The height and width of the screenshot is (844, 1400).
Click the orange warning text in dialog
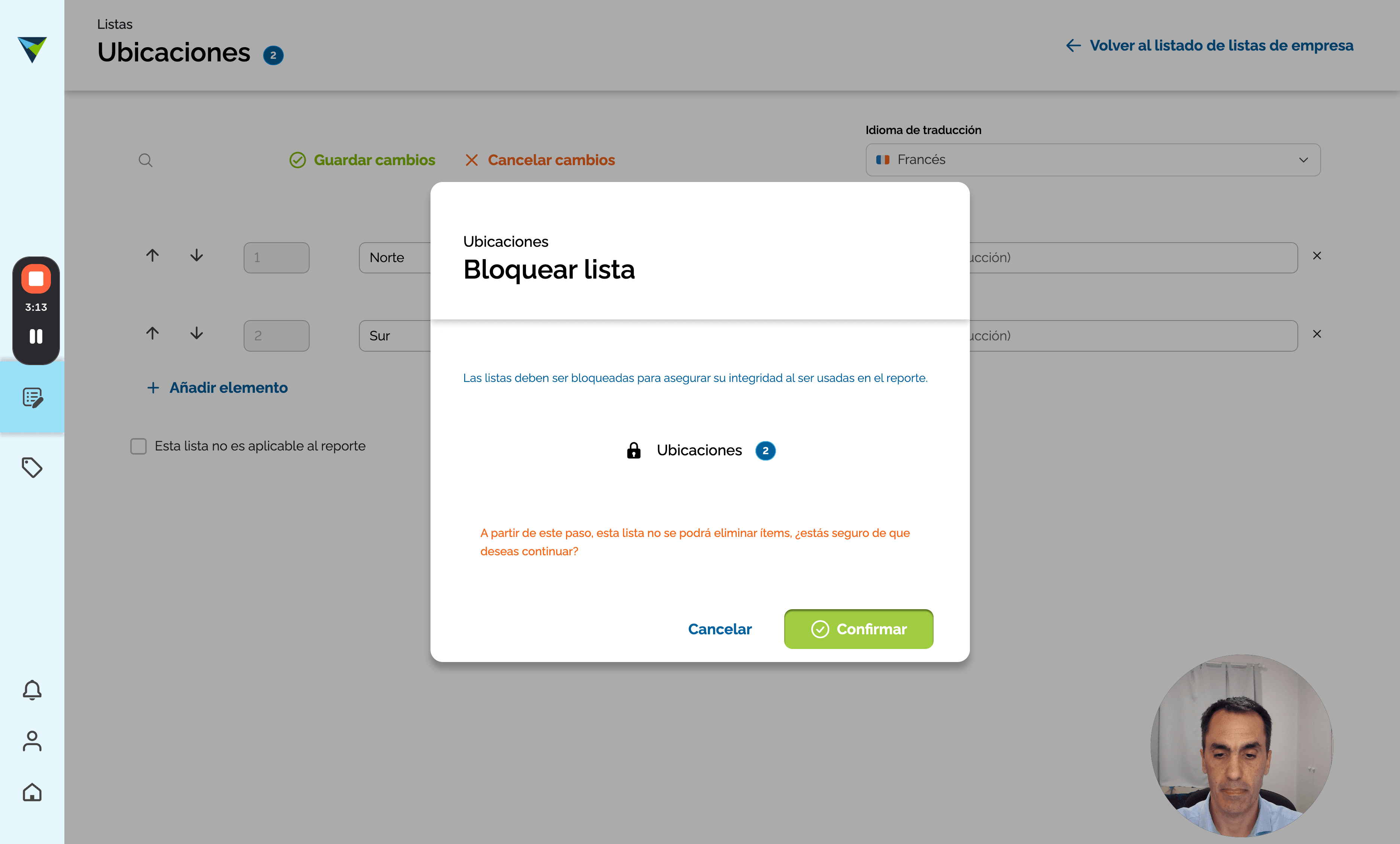click(x=695, y=542)
